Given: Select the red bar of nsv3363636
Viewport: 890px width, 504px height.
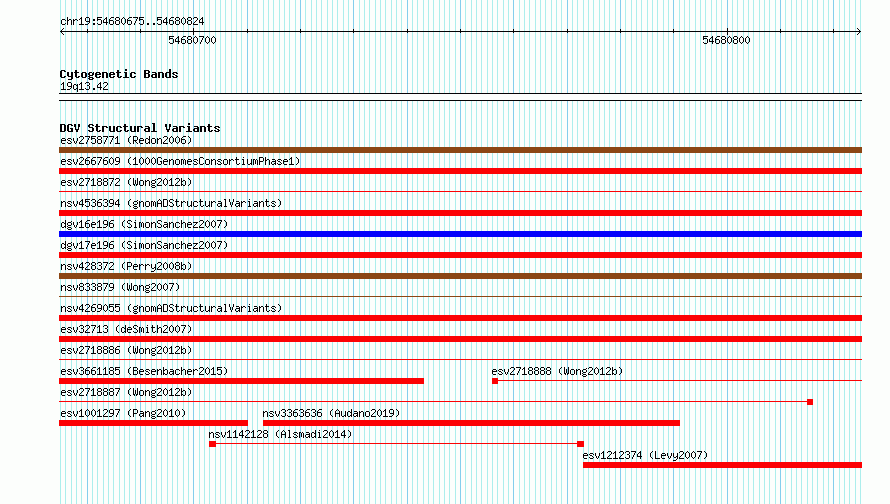Looking at the screenshot, I should tap(471, 423).
